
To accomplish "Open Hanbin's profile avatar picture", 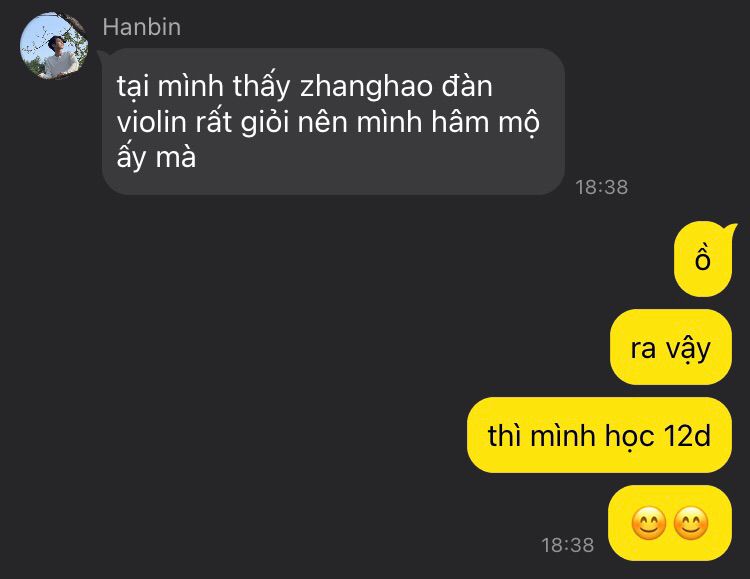I will [54, 46].
